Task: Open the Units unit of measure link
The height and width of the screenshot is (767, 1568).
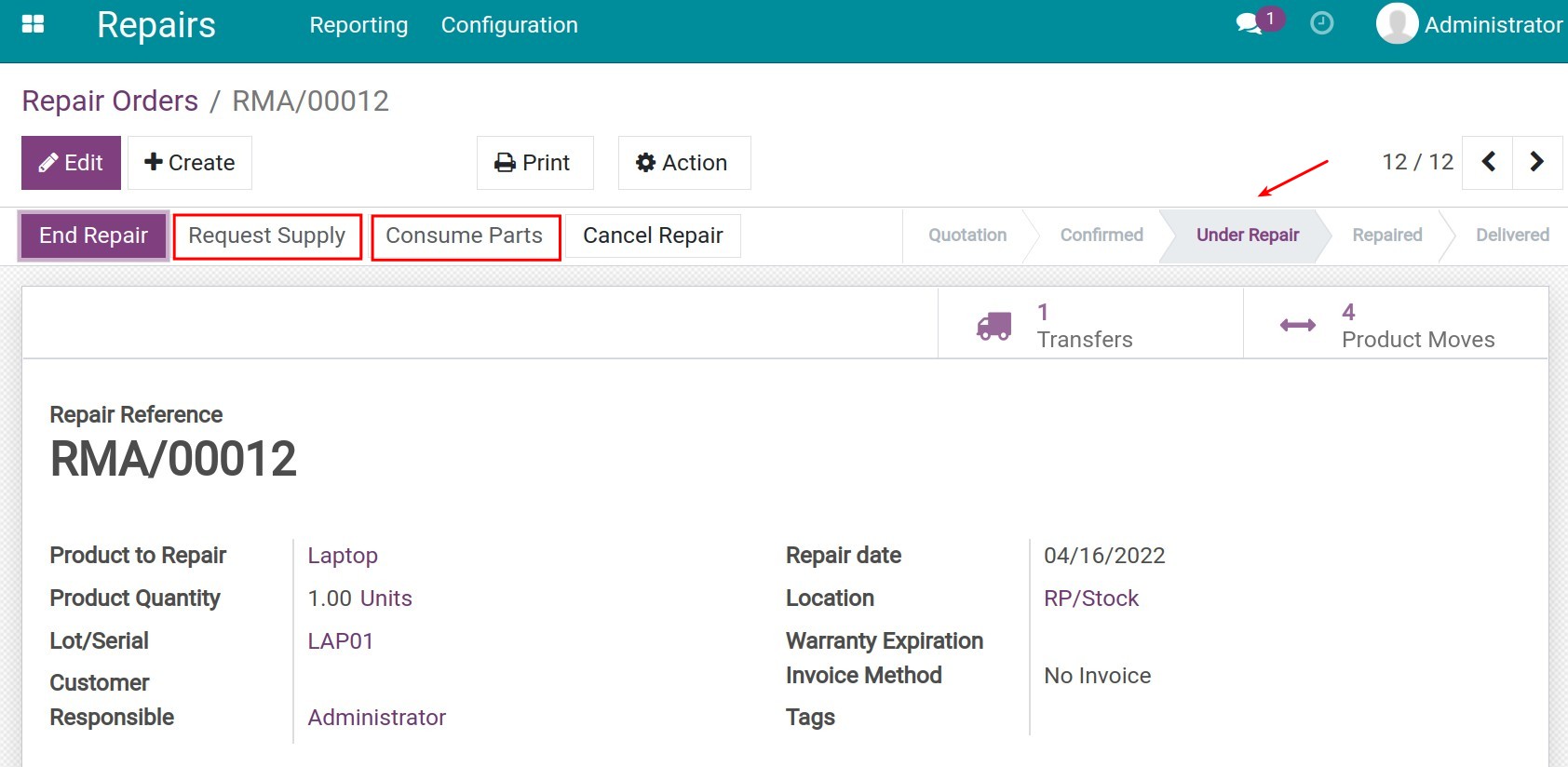Action: [385, 599]
